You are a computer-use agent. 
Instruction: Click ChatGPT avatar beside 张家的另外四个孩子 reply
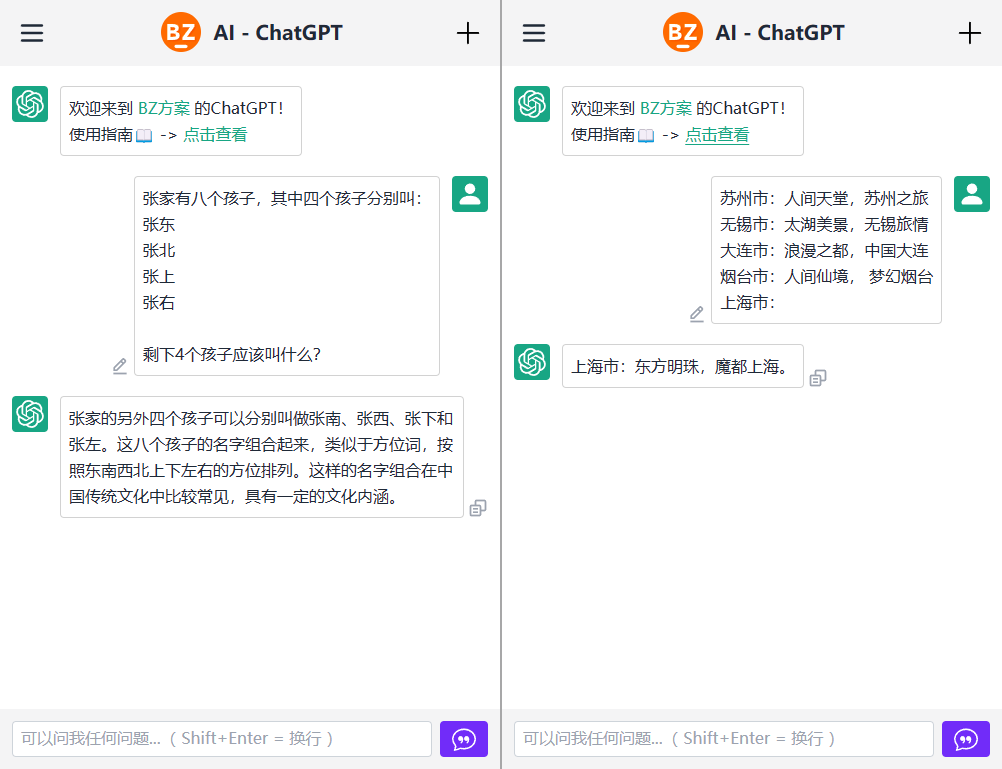coord(30,414)
